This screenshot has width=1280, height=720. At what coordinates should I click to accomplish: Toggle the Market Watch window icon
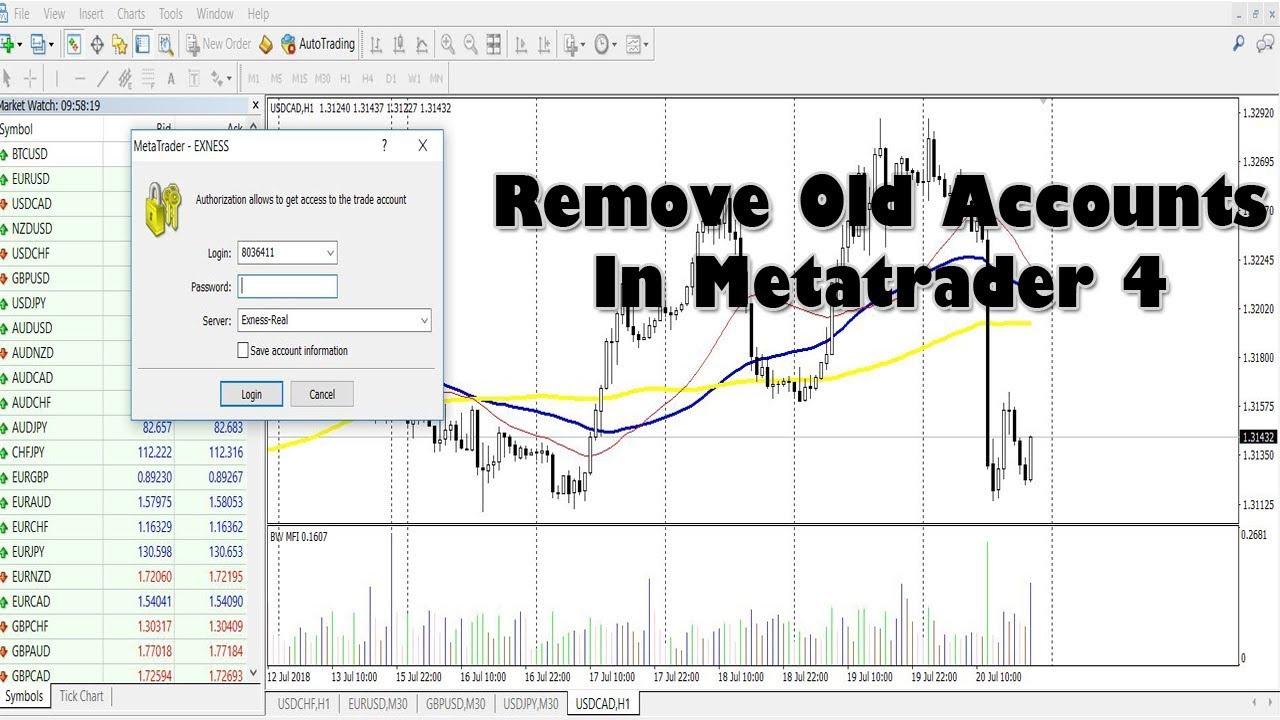(x=74, y=44)
